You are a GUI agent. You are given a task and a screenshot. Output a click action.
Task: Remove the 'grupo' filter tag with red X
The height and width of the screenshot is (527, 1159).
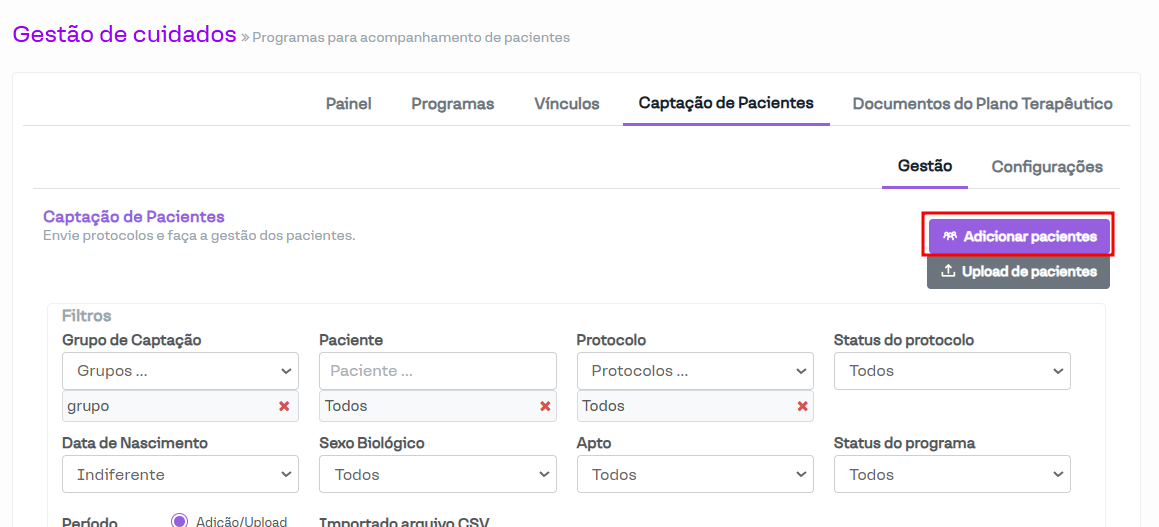284,406
